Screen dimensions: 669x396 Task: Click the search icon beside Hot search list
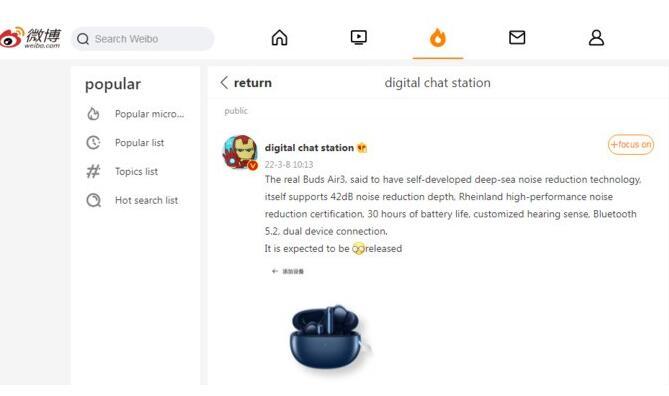click(93, 200)
